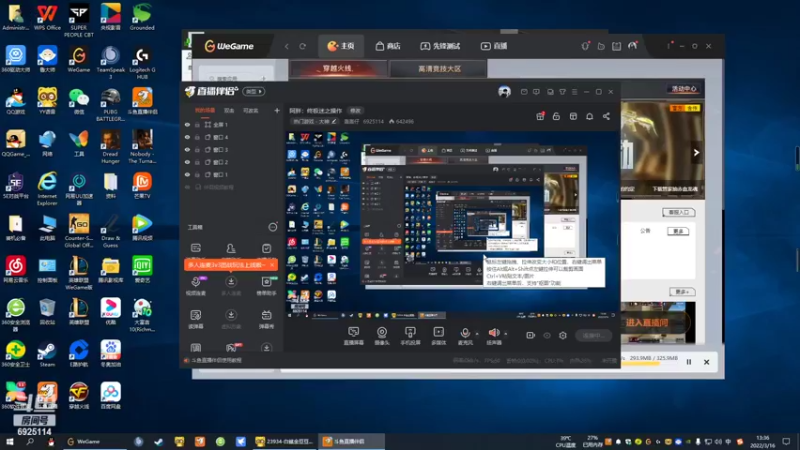The image size is (800, 450).
Task: Click the unlock icon in stream header
Action: tap(556, 116)
